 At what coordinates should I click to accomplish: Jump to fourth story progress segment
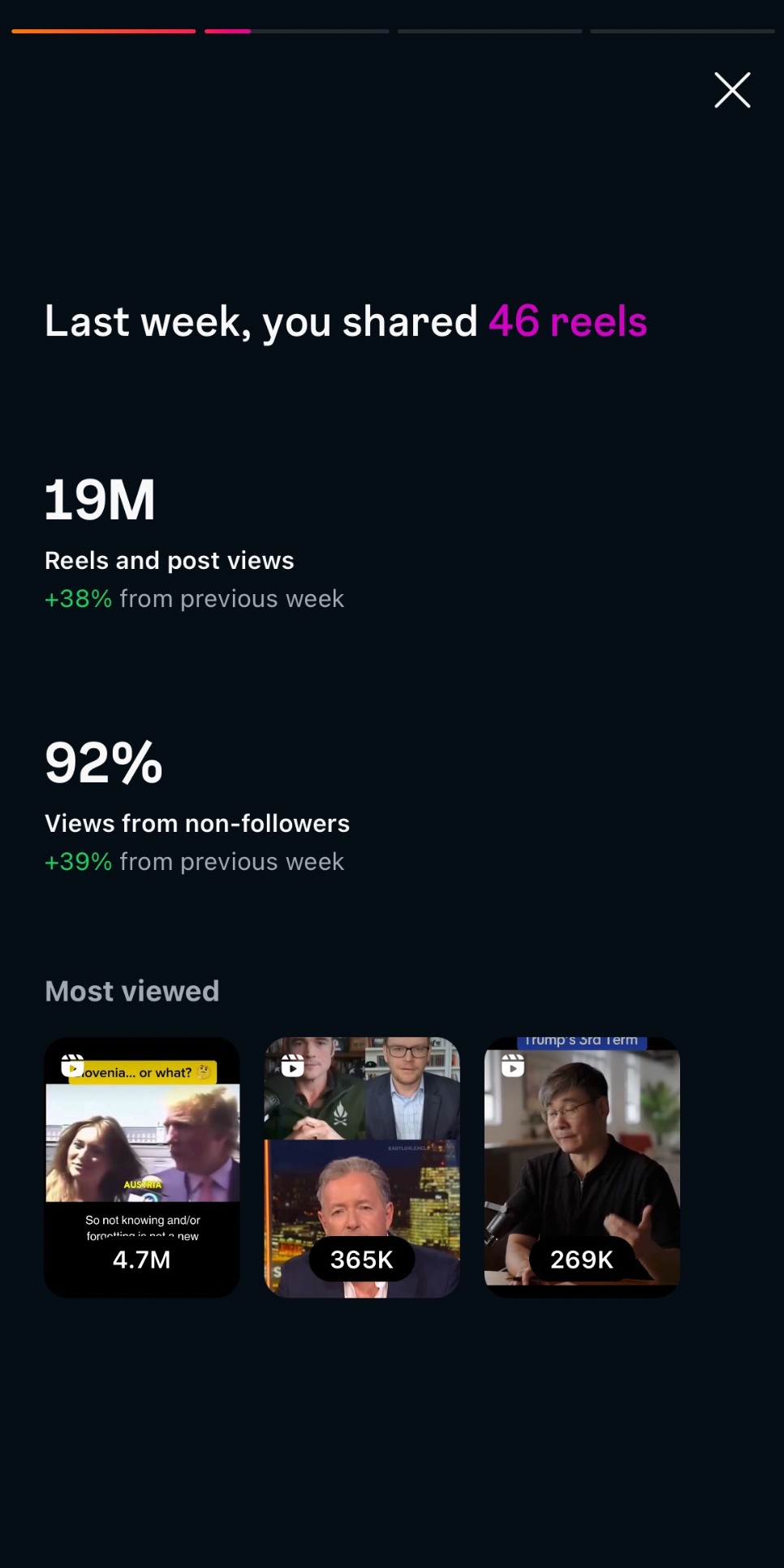click(683, 31)
